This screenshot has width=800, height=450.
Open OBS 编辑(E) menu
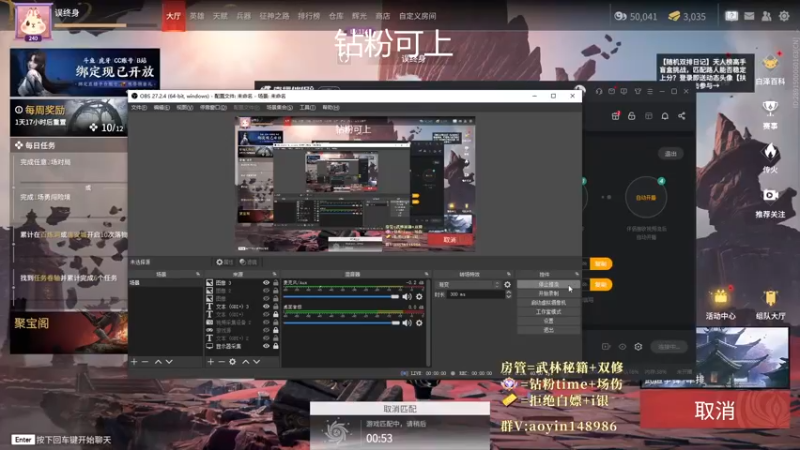pos(161,108)
